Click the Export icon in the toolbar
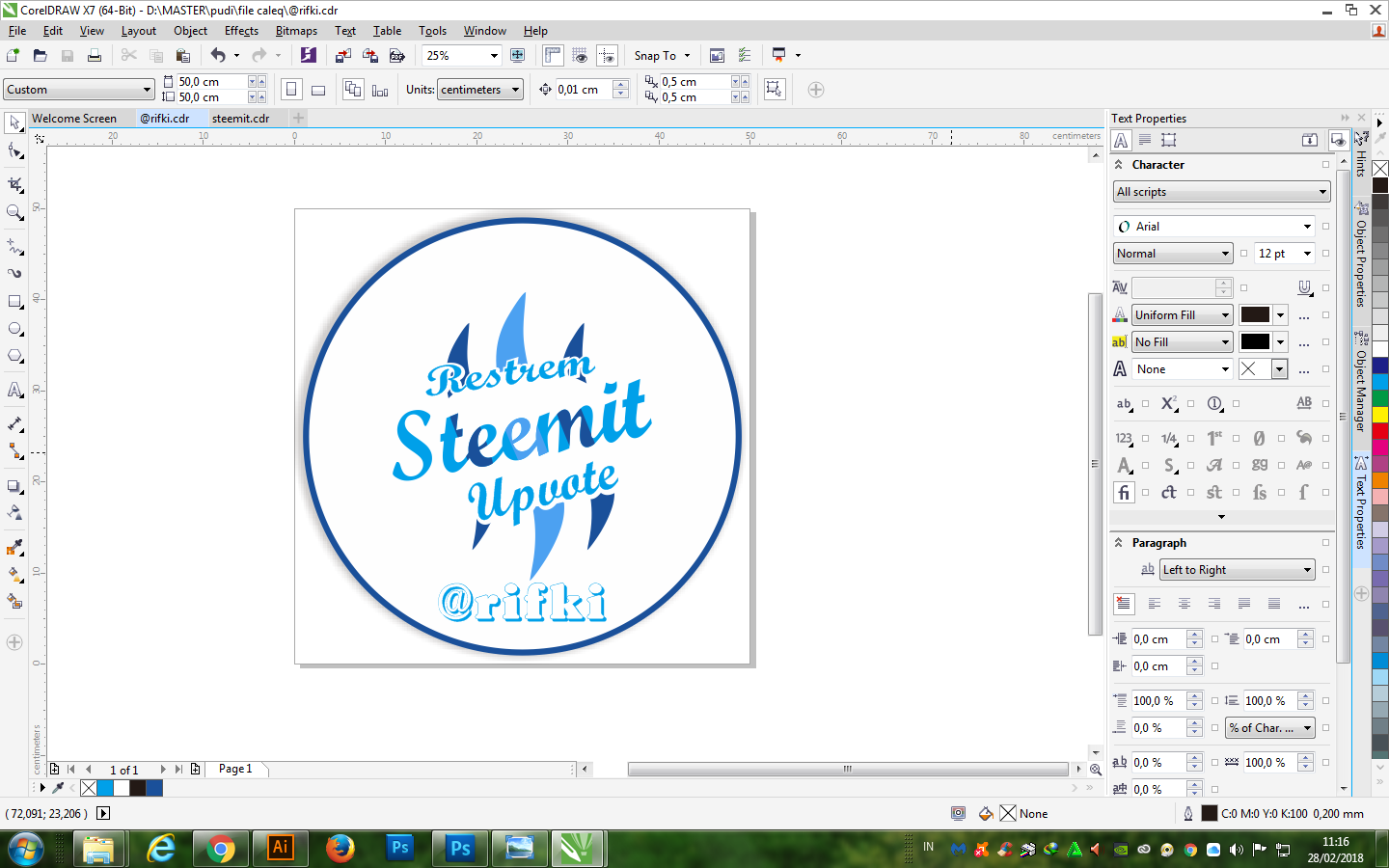 click(x=369, y=55)
